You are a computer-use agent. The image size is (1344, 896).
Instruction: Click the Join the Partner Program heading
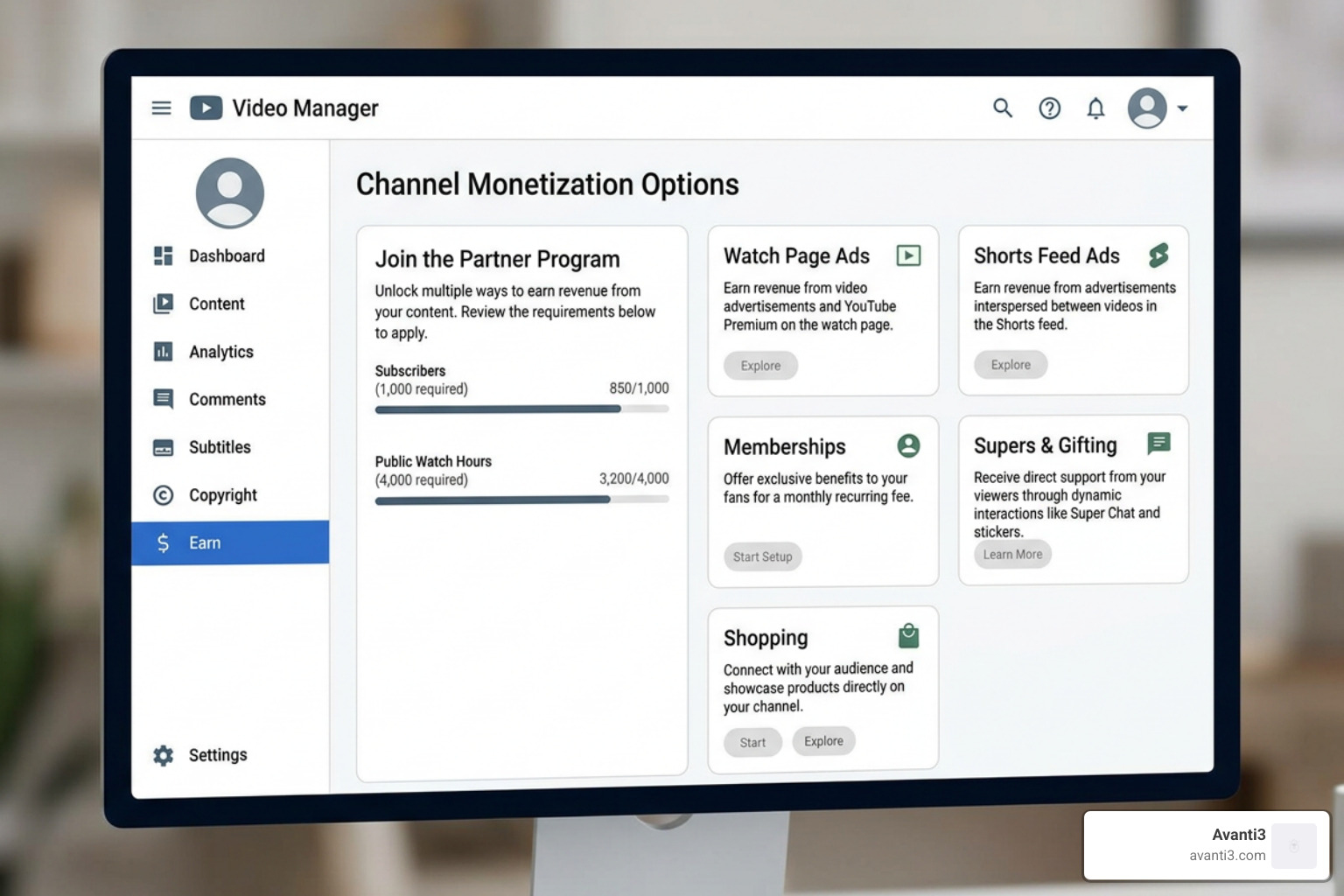click(497, 259)
